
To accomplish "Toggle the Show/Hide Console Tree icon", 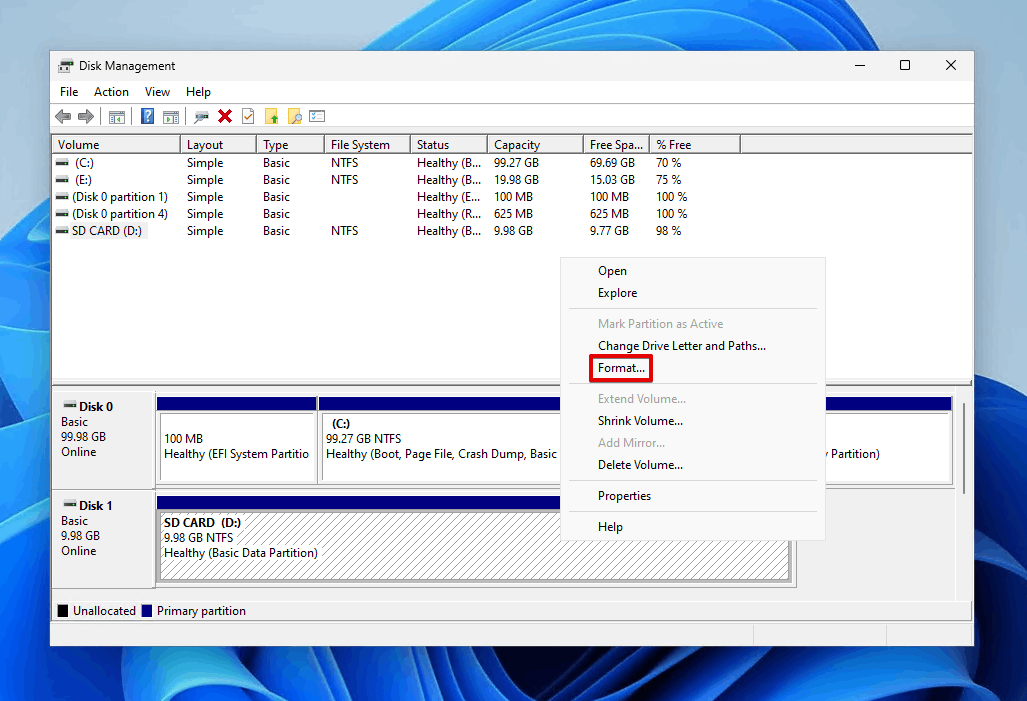I will pyautogui.click(x=117, y=116).
